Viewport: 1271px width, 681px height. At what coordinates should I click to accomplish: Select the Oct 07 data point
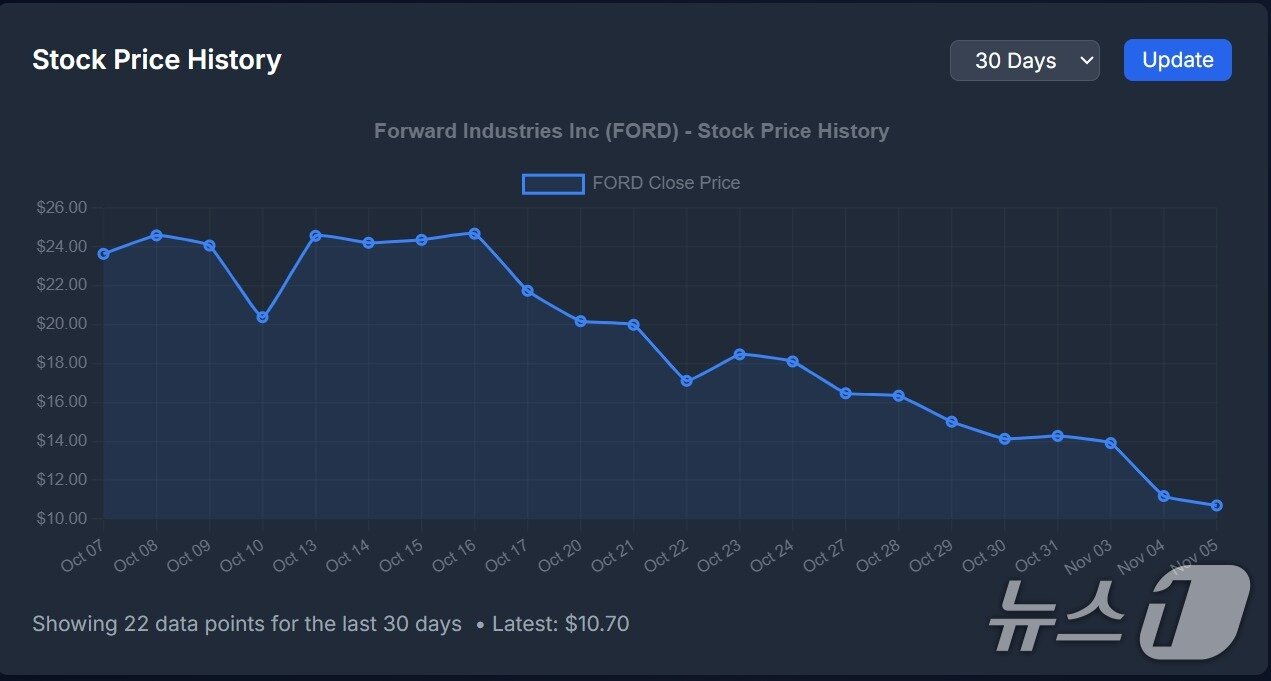(104, 254)
